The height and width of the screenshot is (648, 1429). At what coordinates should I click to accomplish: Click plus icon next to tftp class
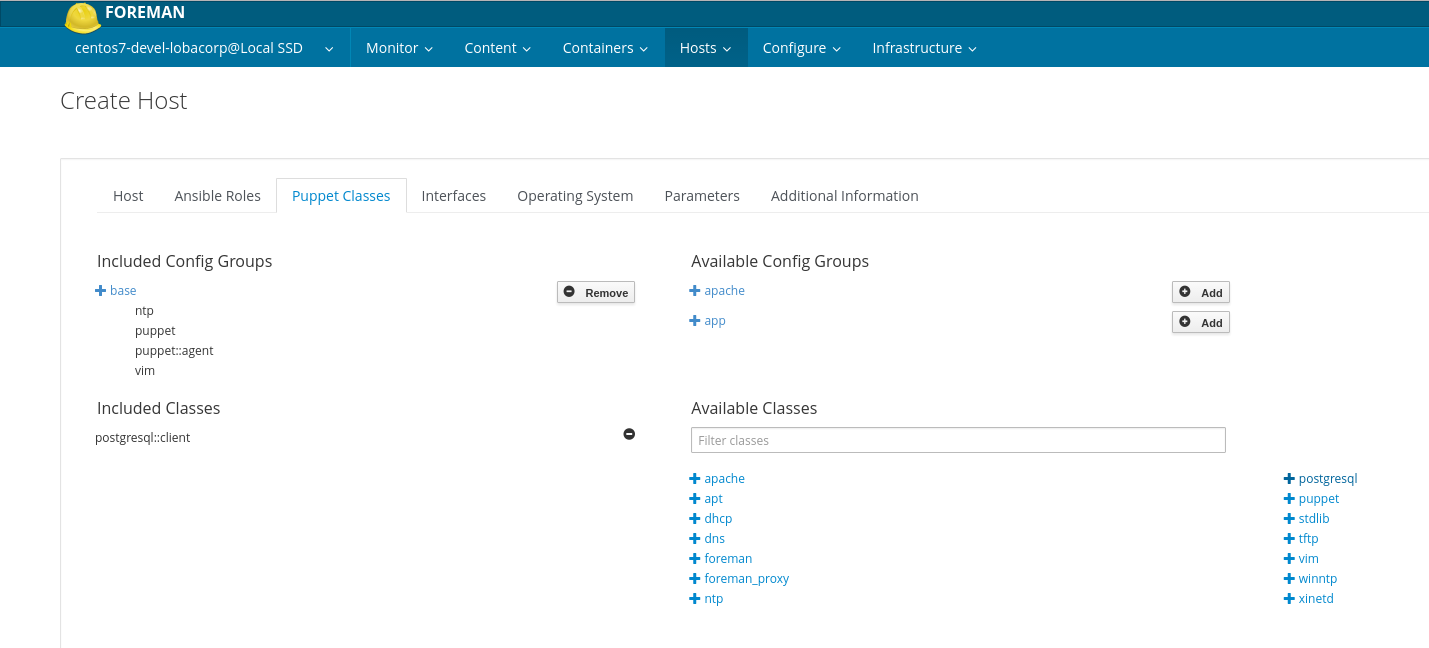click(x=1289, y=539)
